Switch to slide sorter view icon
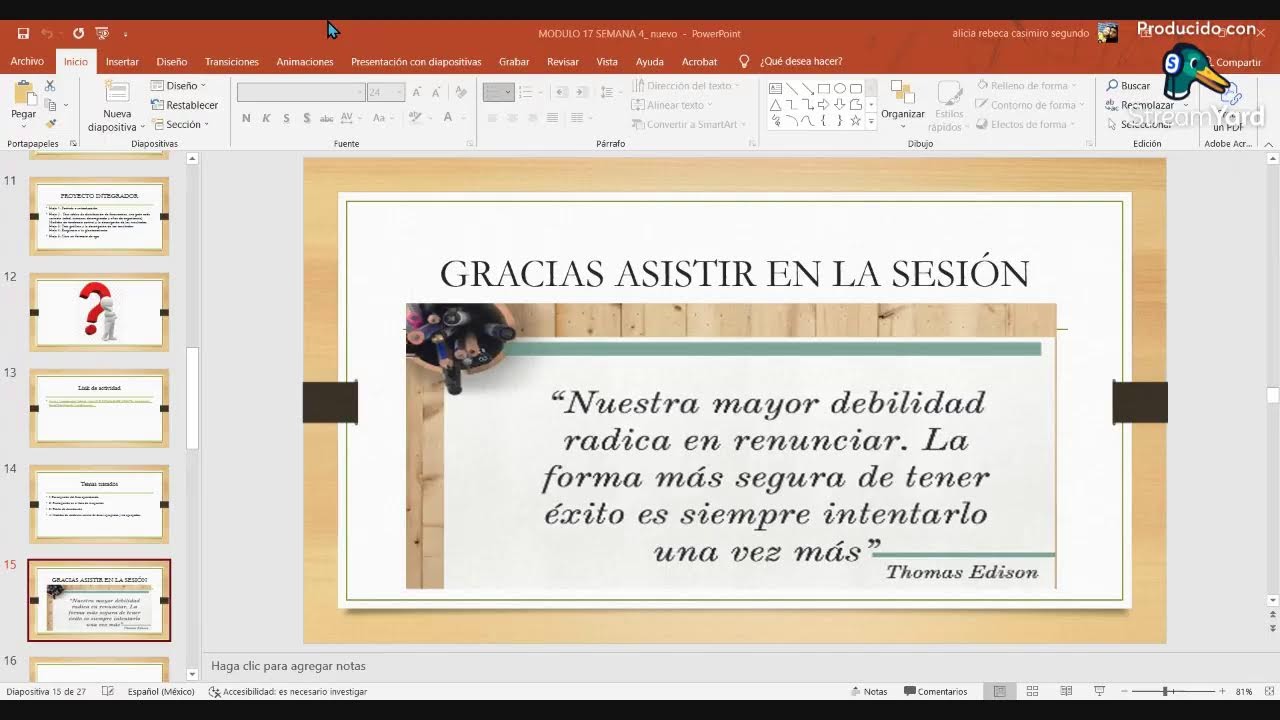Viewport: 1280px width, 720px height. 1033,691
